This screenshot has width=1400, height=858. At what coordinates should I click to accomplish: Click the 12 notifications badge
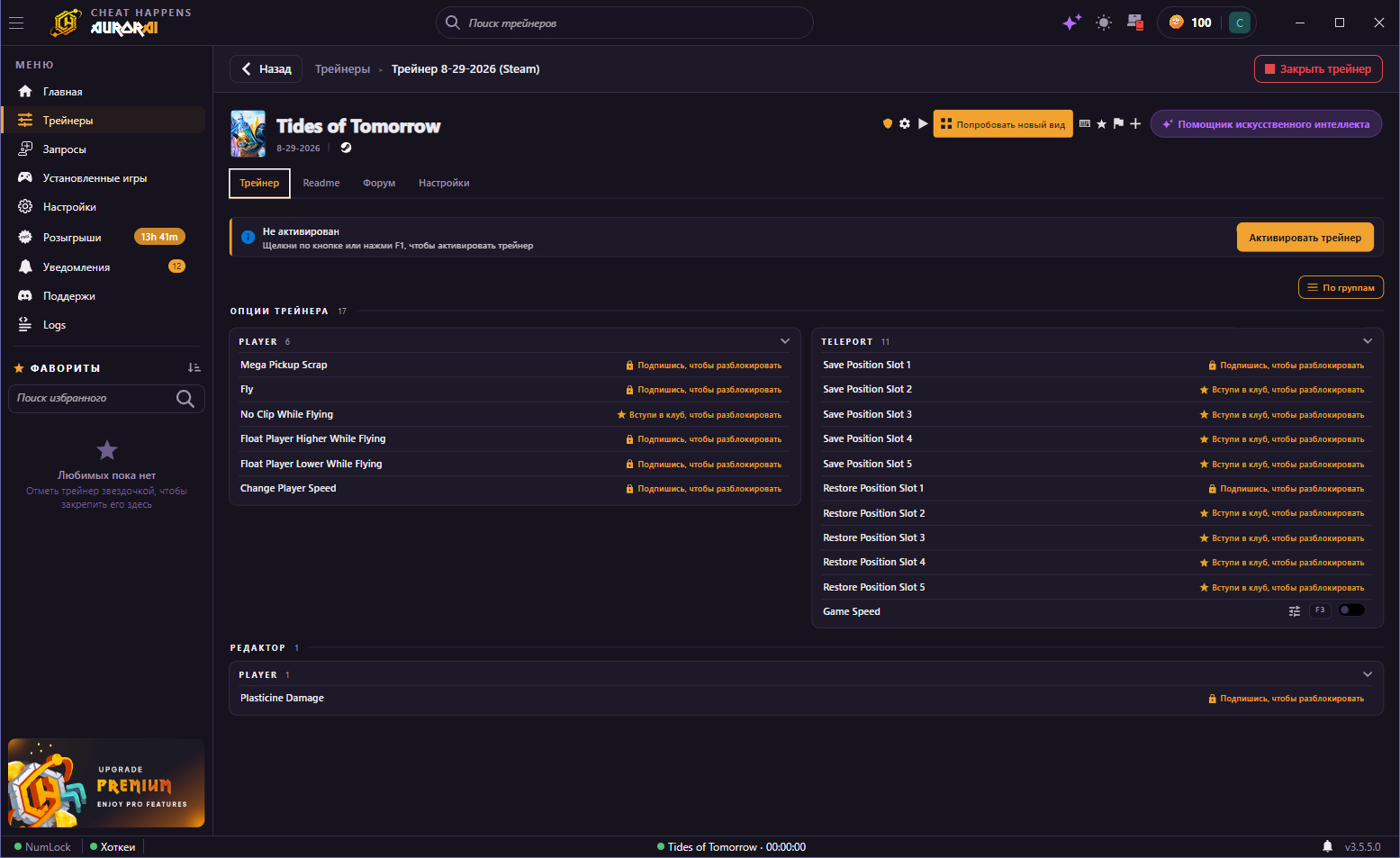click(x=176, y=266)
